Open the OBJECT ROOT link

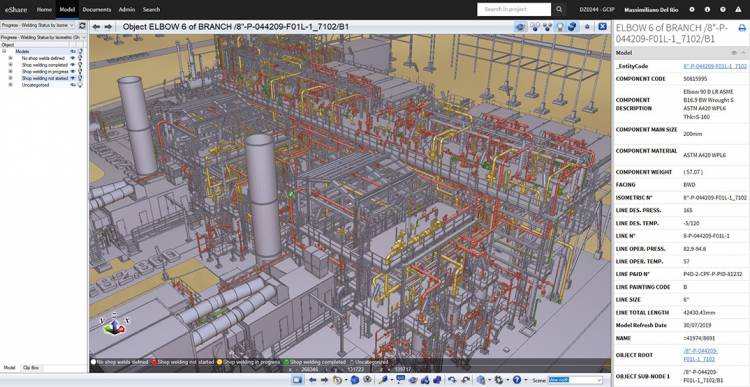pyautogui.click(x=700, y=354)
